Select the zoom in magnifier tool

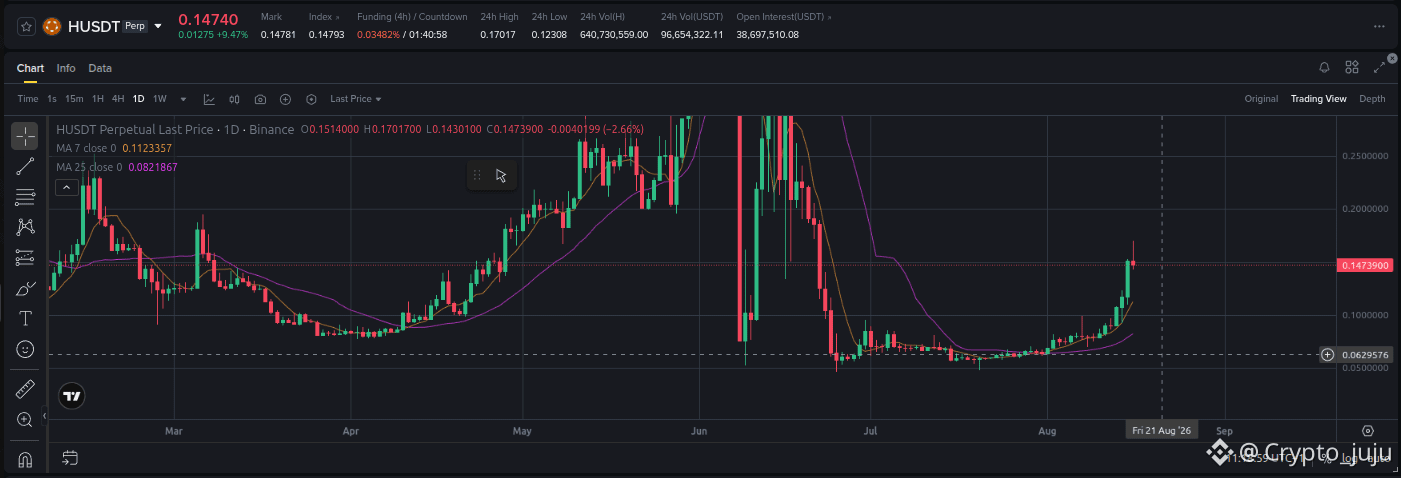point(25,420)
